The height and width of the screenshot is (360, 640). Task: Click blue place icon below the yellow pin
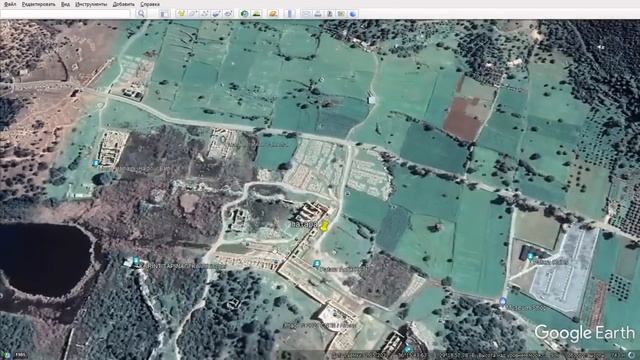point(316,264)
